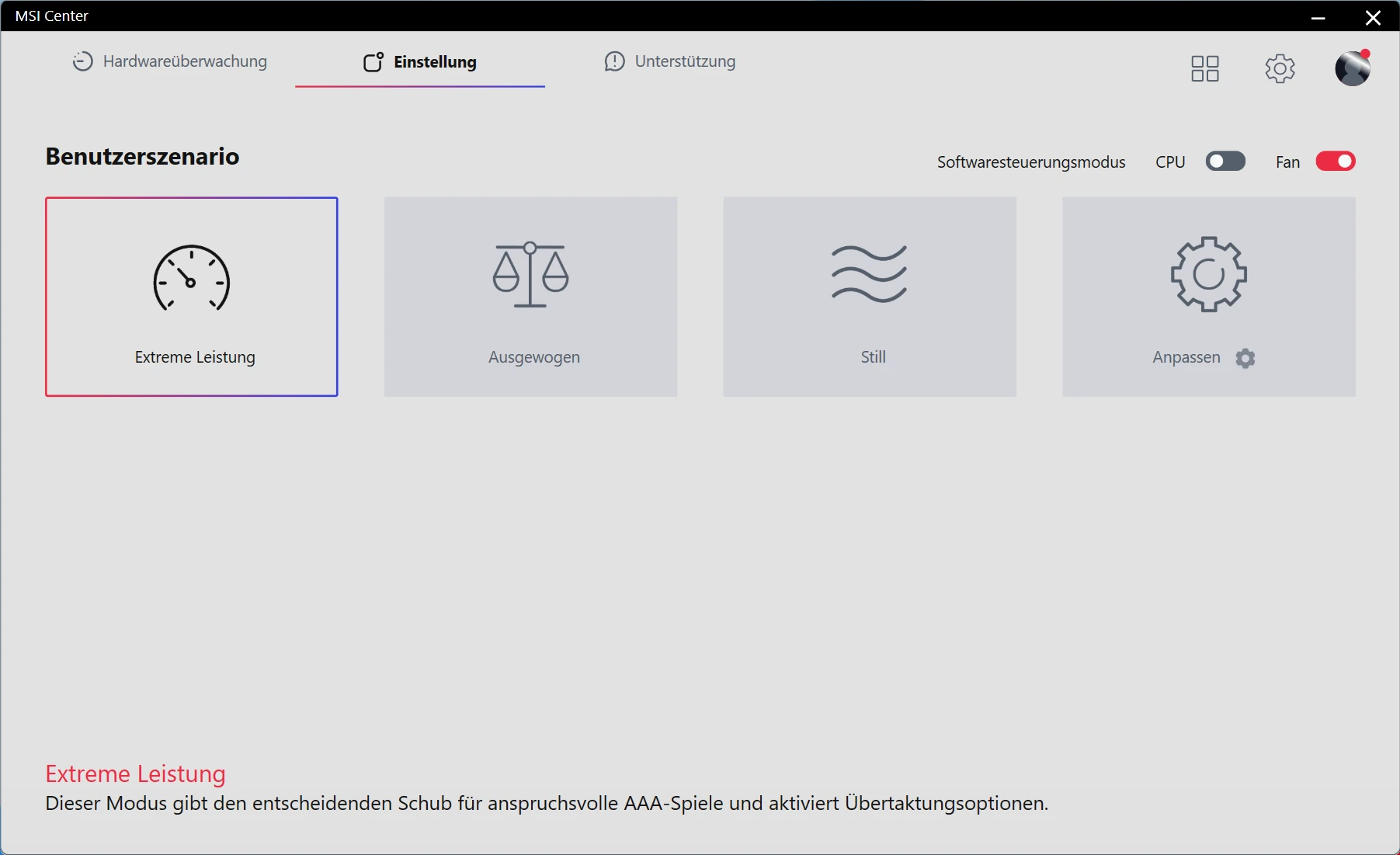Click the wave icon for Still mode
Viewport: 1400px width, 855px height.
869,273
